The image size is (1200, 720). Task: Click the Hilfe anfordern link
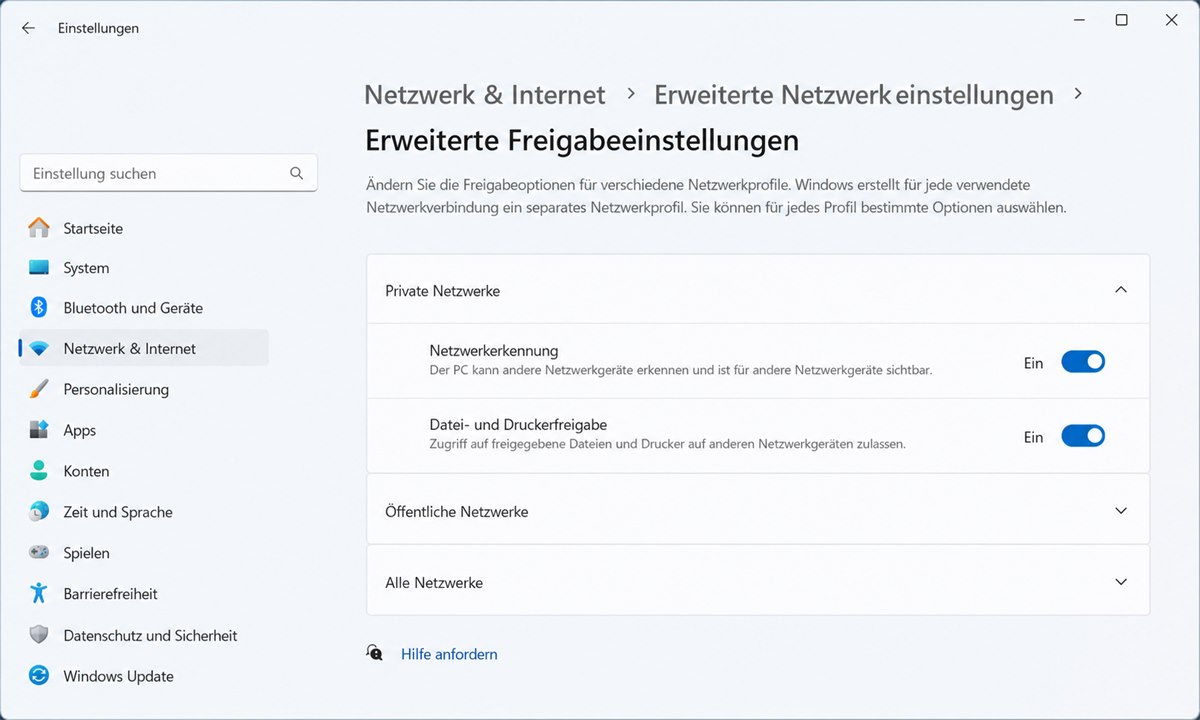point(449,654)
